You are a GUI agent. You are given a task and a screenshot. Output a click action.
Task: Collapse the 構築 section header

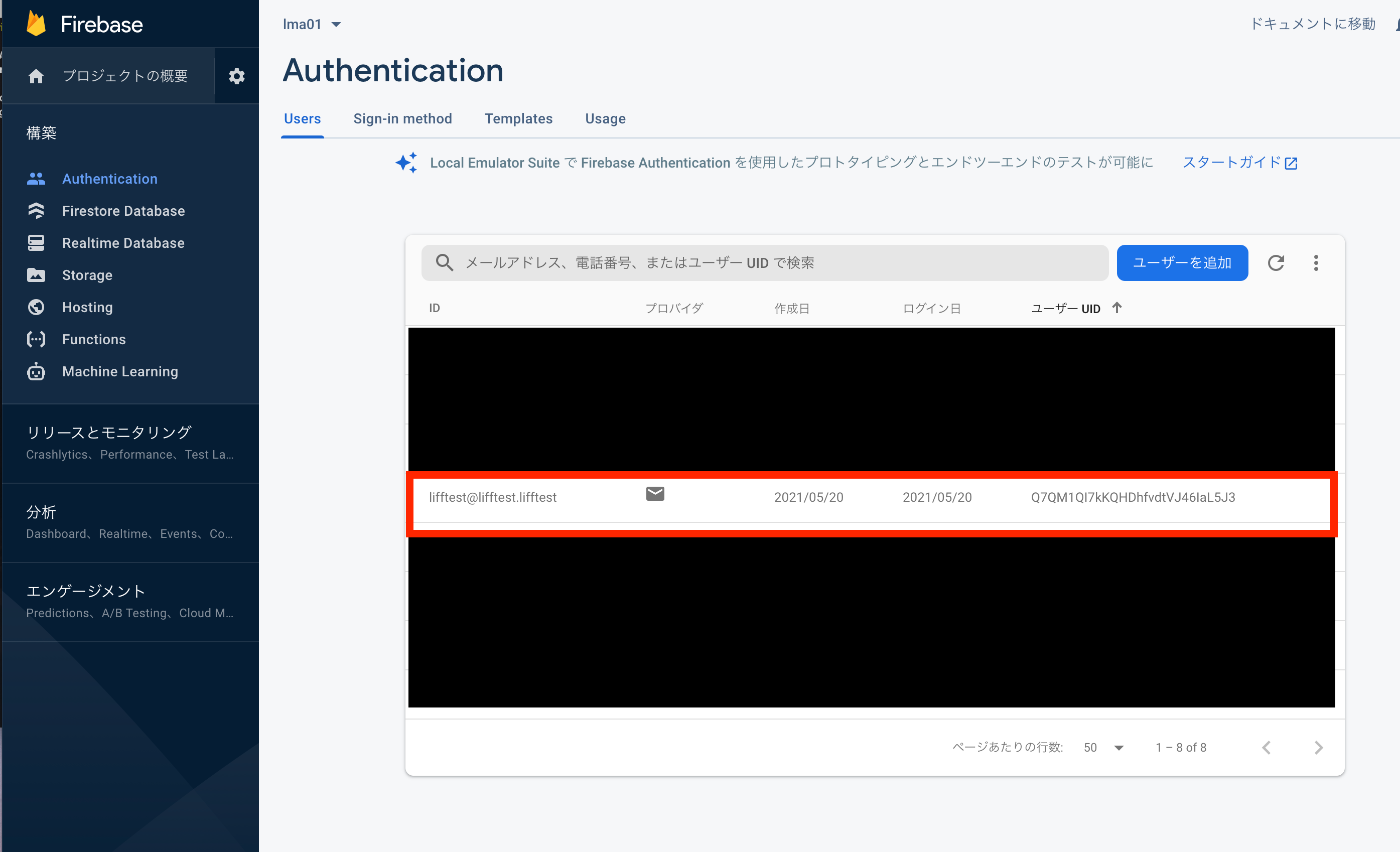42,133
